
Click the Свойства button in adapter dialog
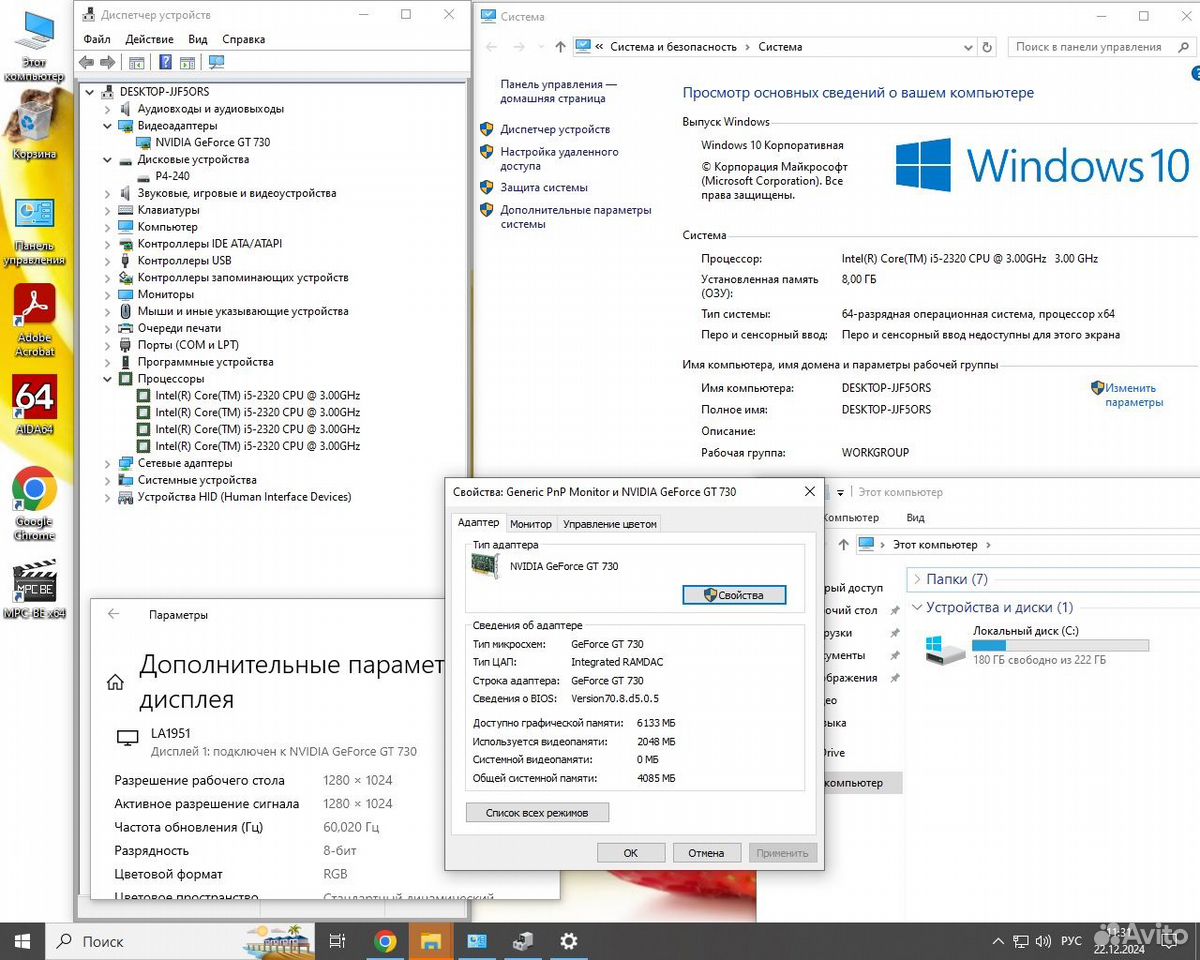[734, 595]
